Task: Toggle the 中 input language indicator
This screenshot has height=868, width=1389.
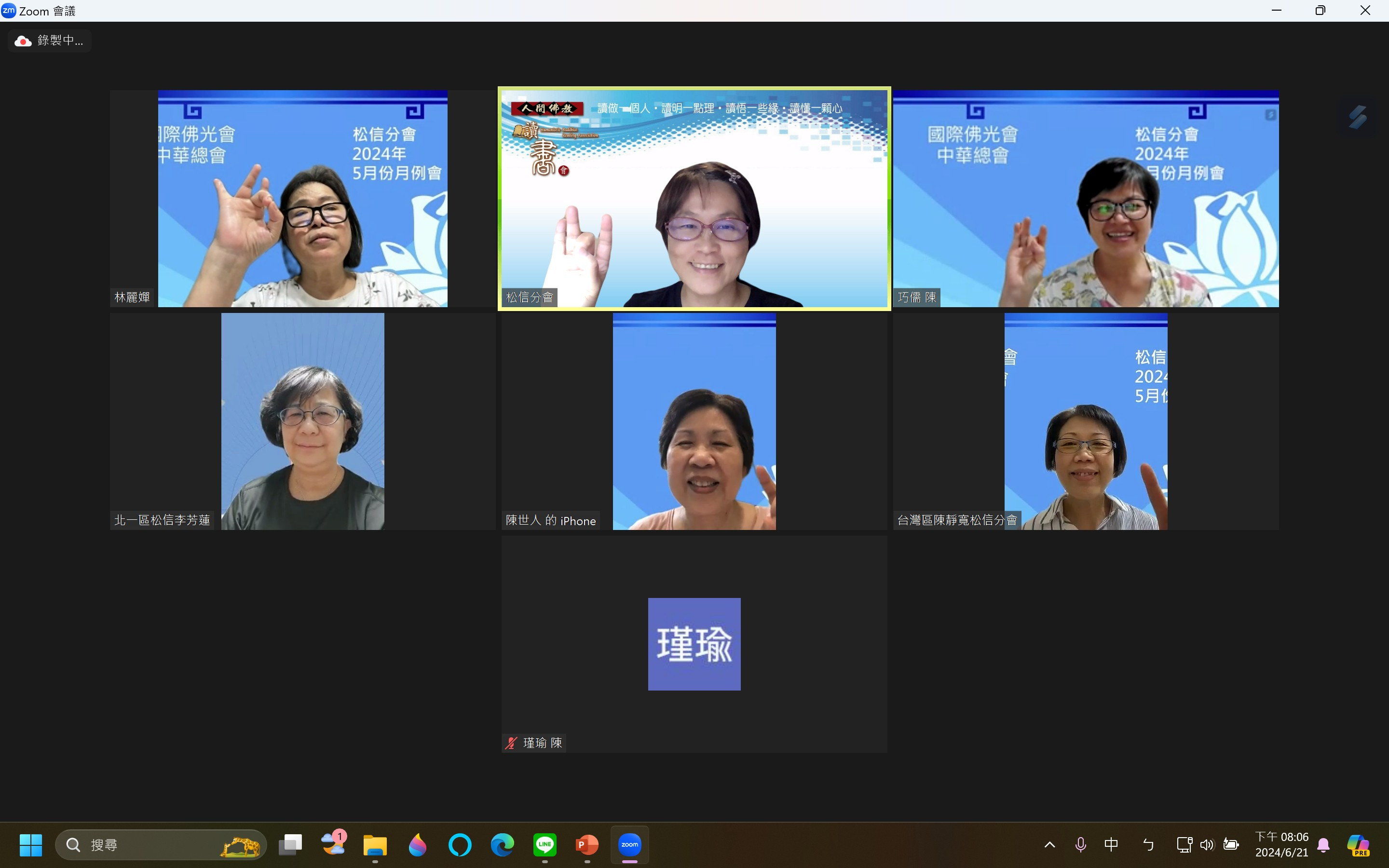Action: coord(1111,844)
